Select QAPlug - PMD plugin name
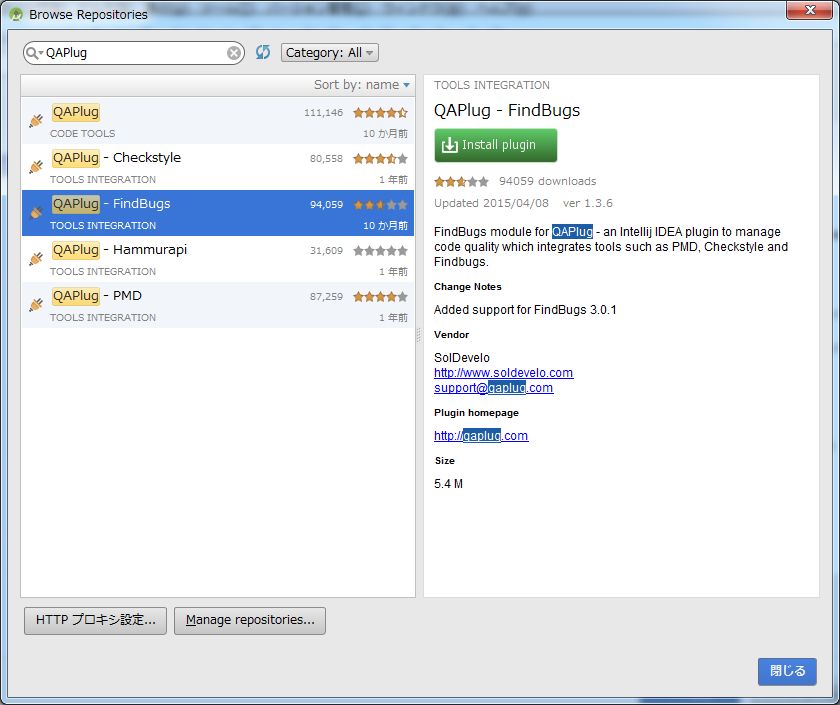Viewport: 840px width, 705px height. (x=96, y=296)
